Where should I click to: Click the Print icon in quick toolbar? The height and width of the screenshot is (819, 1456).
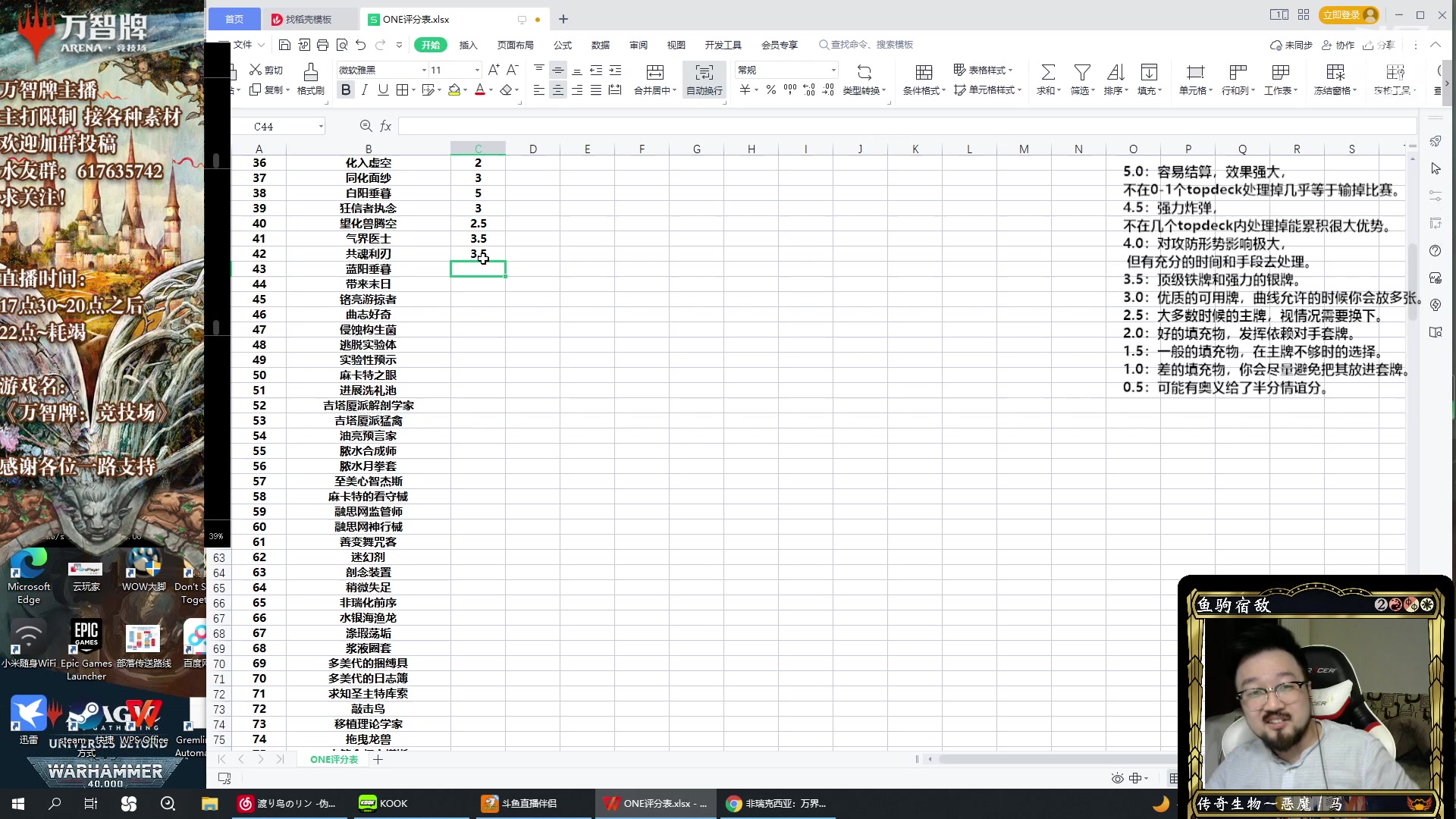pyautogui.click(x=322, y=45)
